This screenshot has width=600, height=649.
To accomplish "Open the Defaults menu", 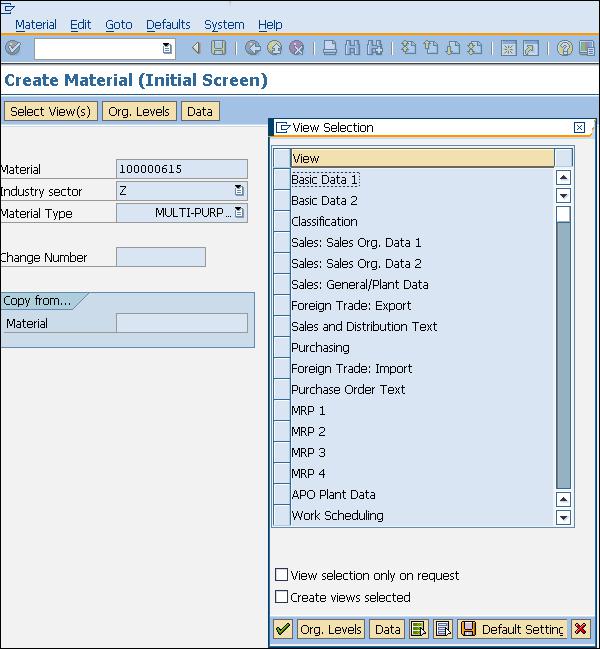I will click(168, 24).
